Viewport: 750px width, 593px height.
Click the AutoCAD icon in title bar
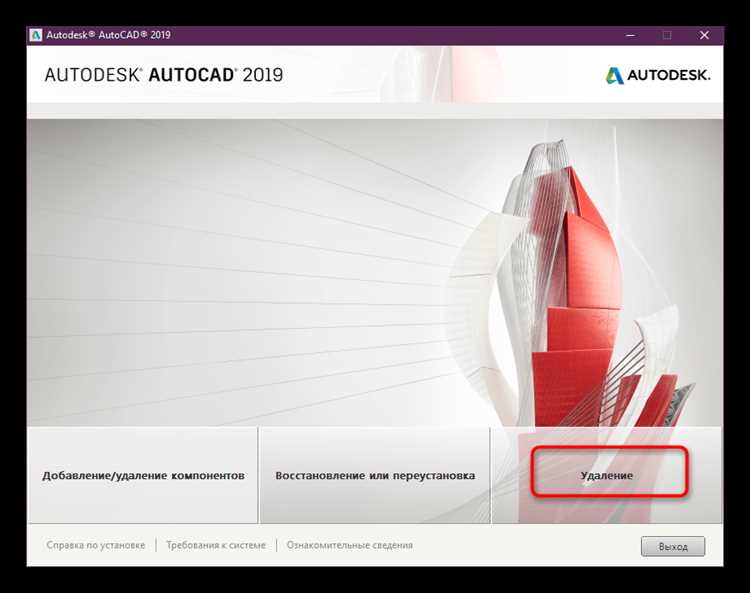(x=36, y=35)
